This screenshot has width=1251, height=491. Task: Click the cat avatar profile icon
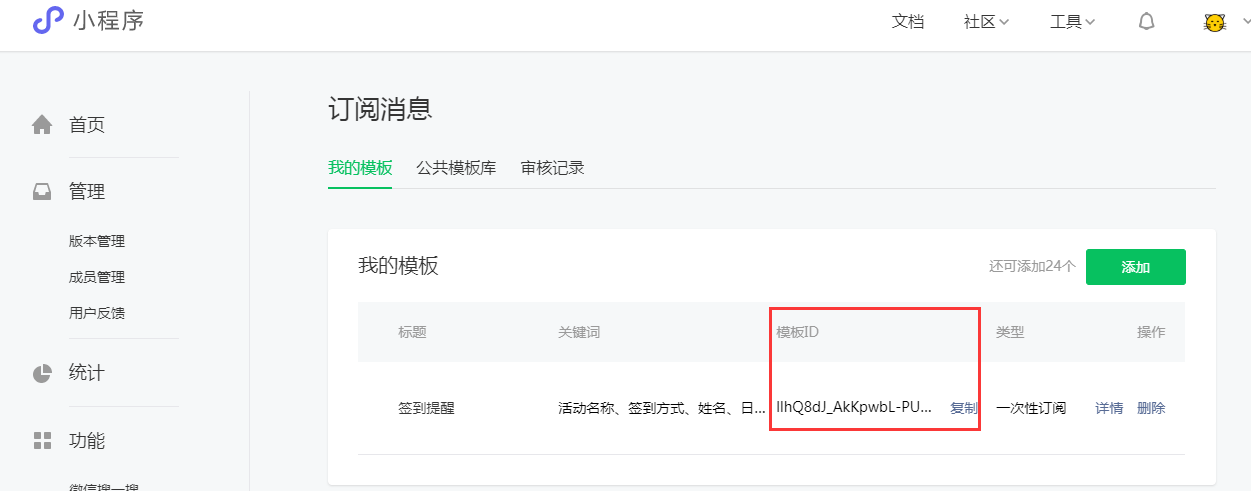tap(1215, 22)
